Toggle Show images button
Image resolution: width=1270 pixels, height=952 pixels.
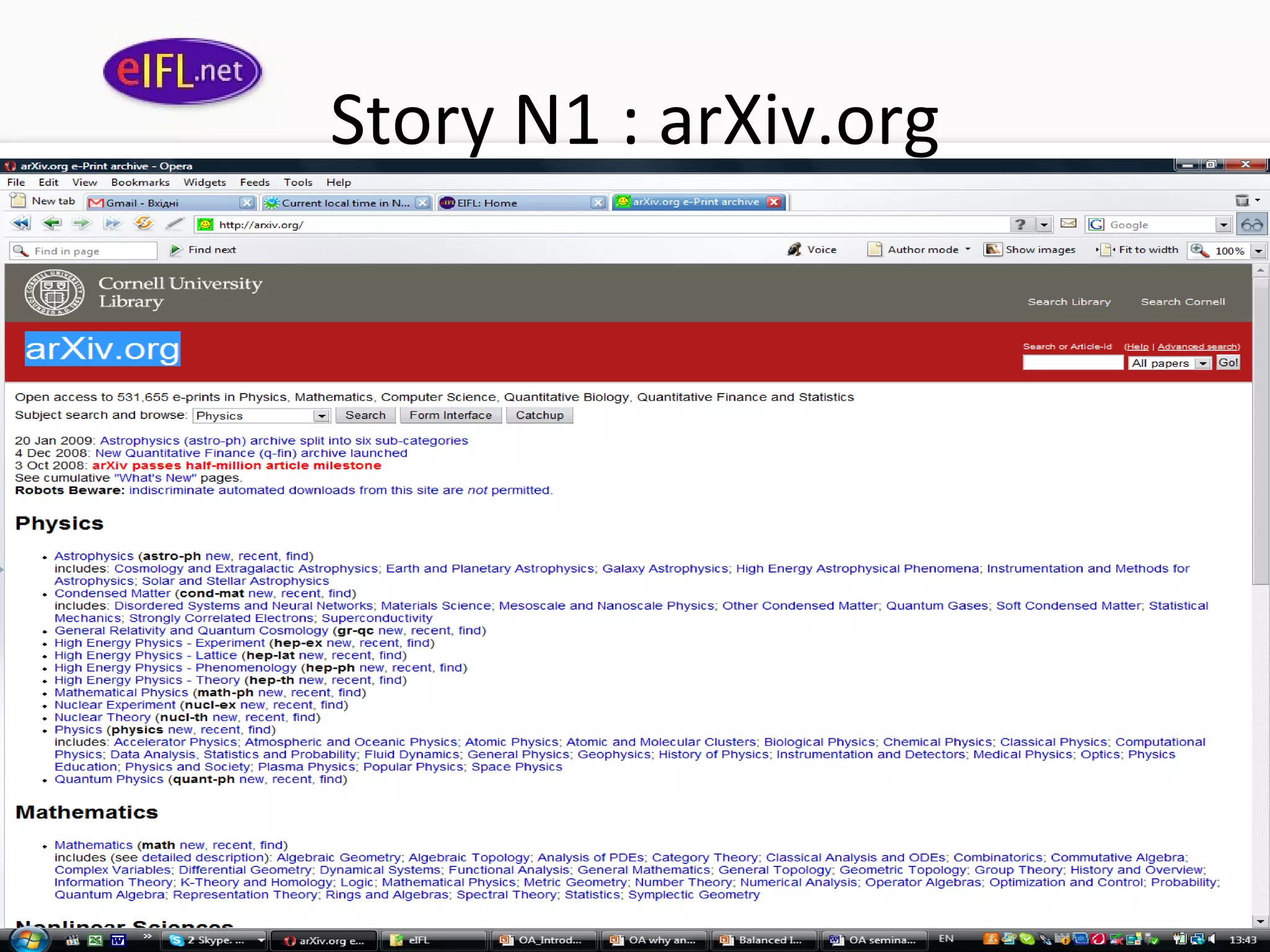(1030, 250)
